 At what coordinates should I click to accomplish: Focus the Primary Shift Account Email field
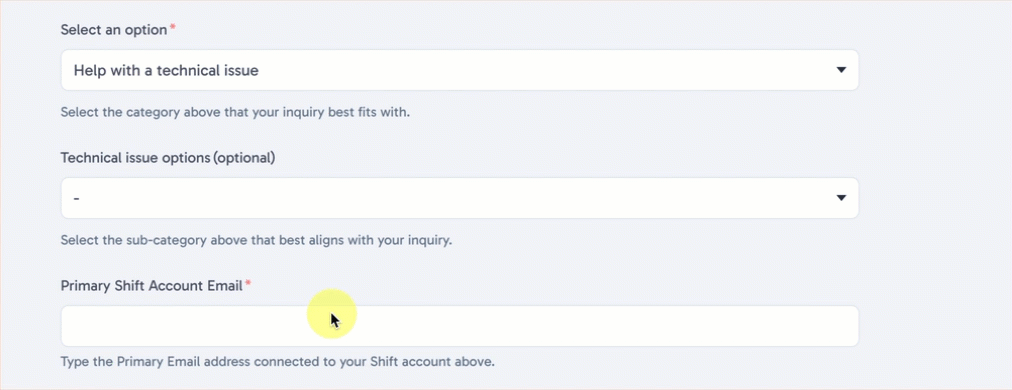click(460, 326)
